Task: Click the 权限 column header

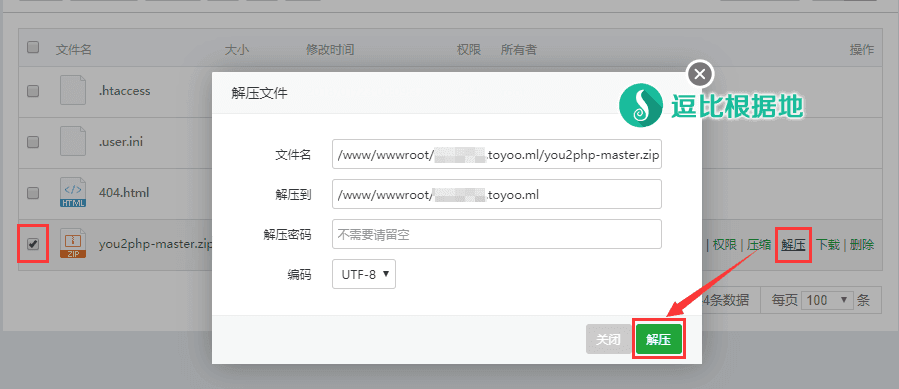Action: [x=468, y=50]
